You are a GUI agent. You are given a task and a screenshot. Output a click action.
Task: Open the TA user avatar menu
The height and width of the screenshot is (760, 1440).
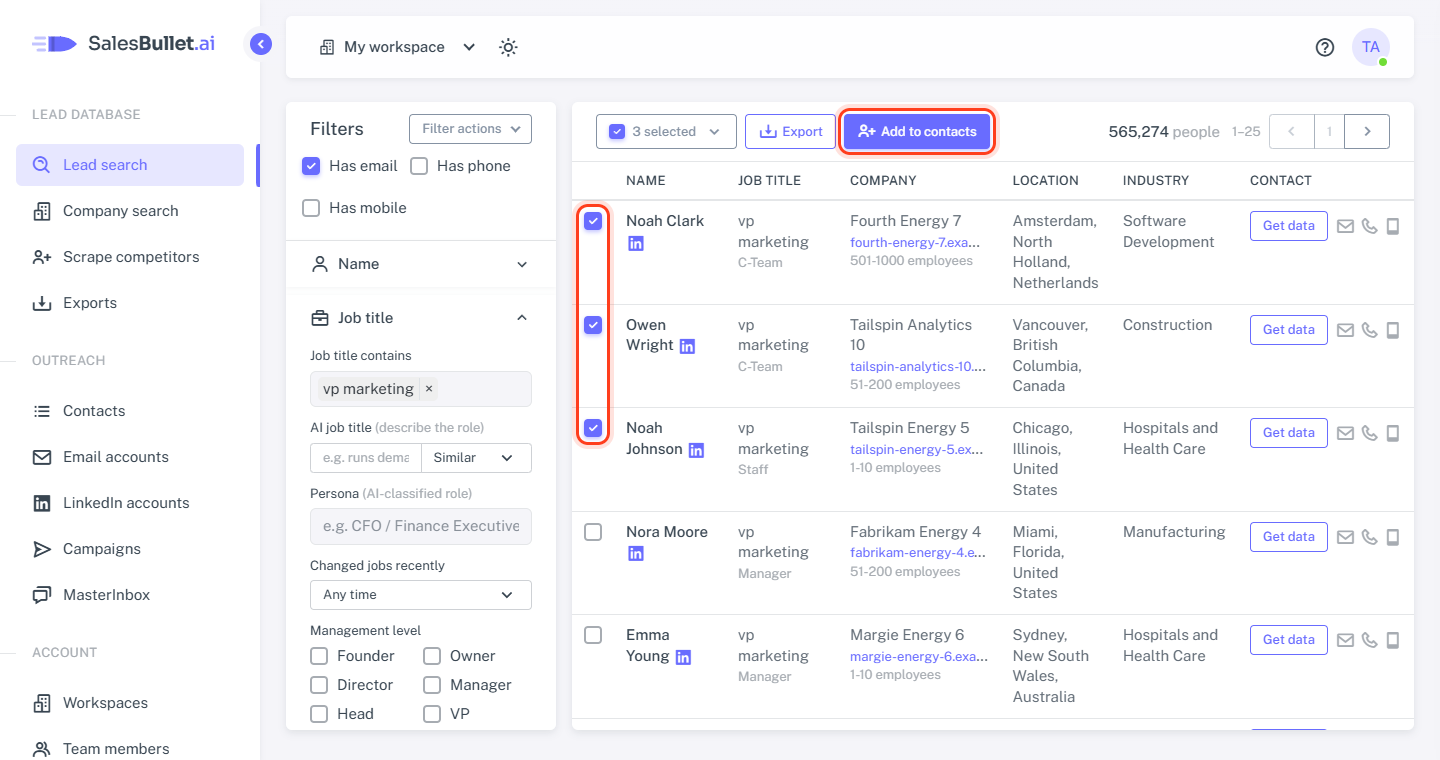(1370, 47)
